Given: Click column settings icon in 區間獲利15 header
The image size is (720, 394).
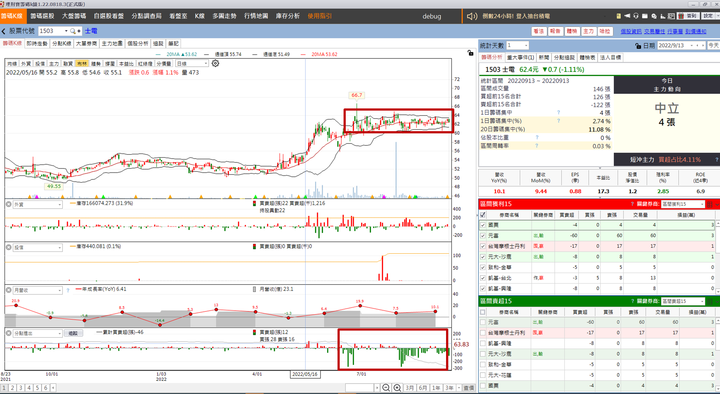Looking at the screenshot, I should [x=710, y=204].
